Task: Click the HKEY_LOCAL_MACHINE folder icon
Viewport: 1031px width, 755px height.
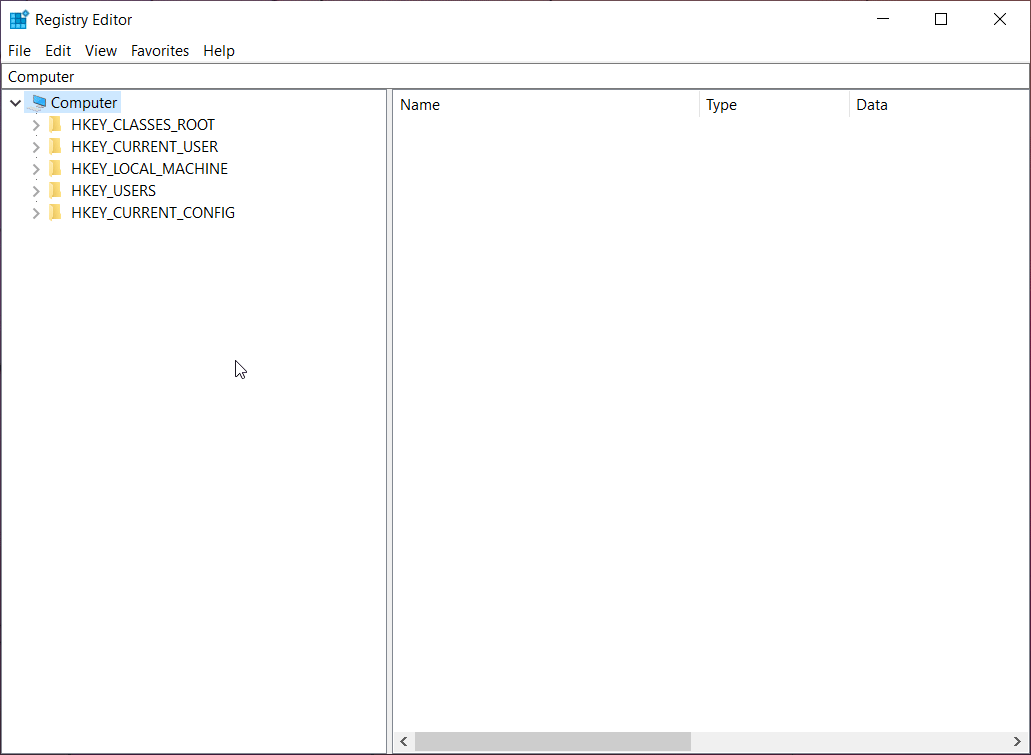Action: tap(56, 168)
